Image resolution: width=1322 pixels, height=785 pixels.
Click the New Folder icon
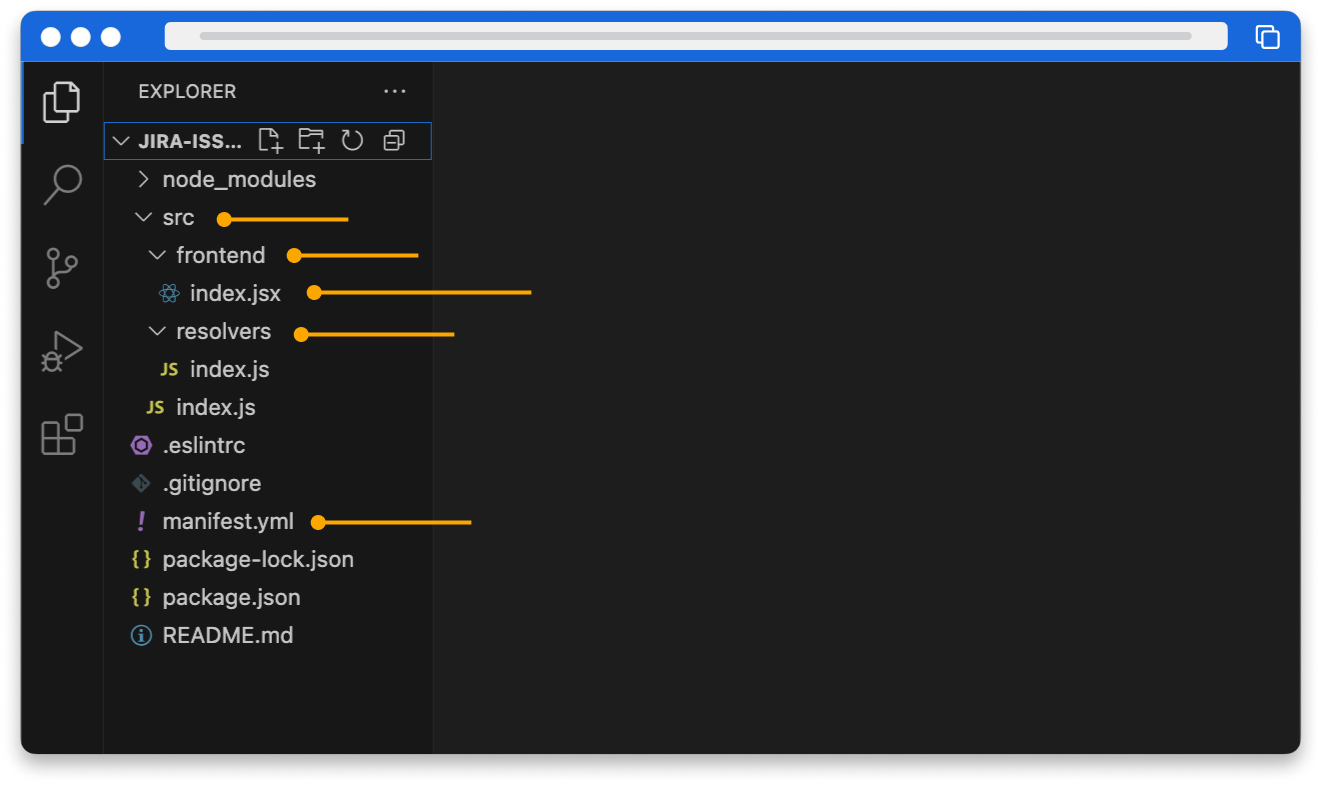tap(312, 140)
